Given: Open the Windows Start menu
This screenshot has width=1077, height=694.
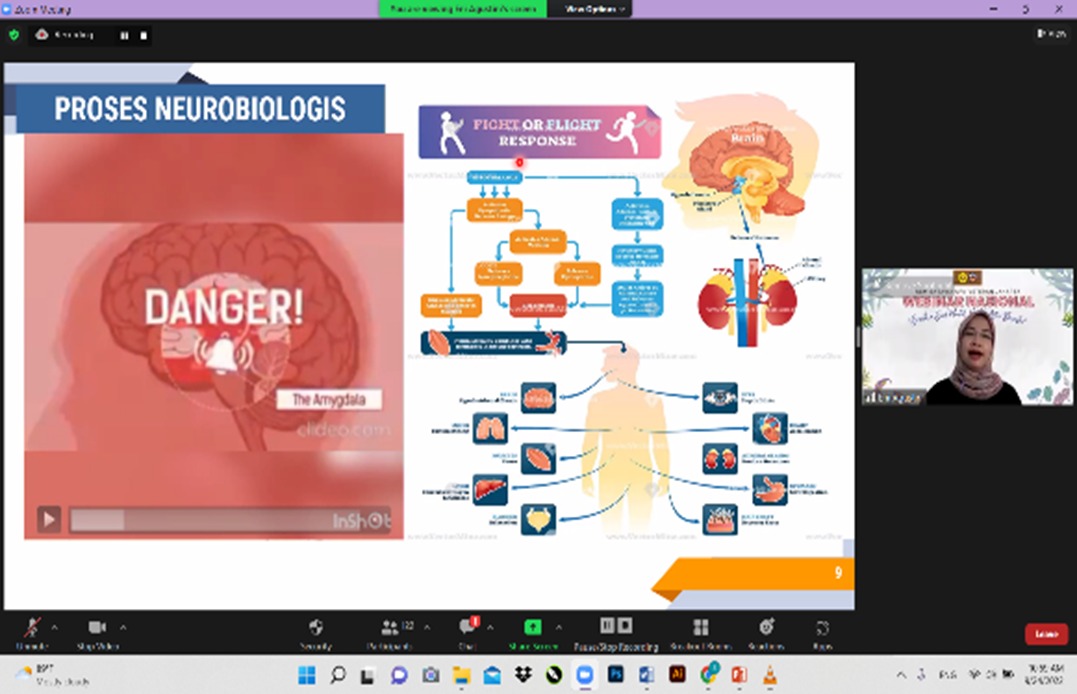Looking at the screenshot, I should [x=306, y=675].
